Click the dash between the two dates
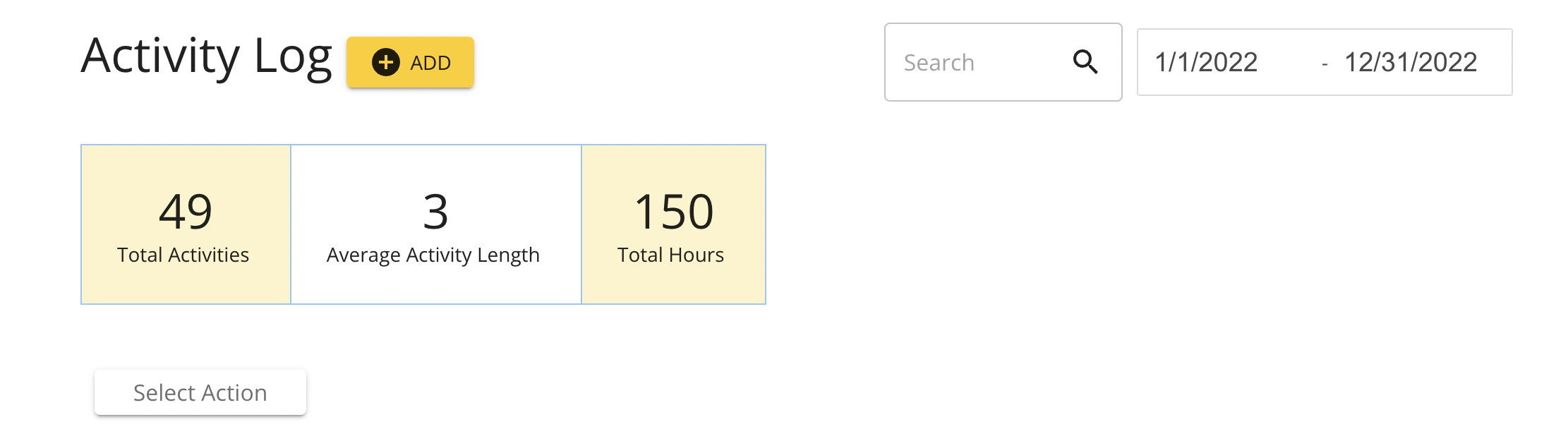1568x429 pixels. [1325, 64]
